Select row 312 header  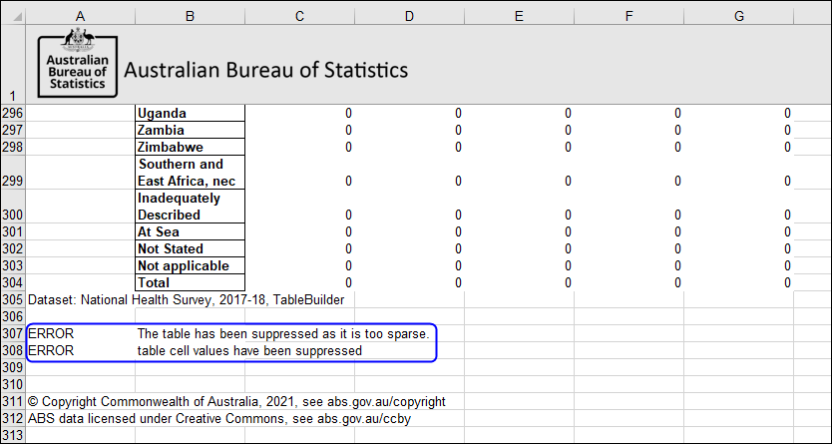point(13,419)
